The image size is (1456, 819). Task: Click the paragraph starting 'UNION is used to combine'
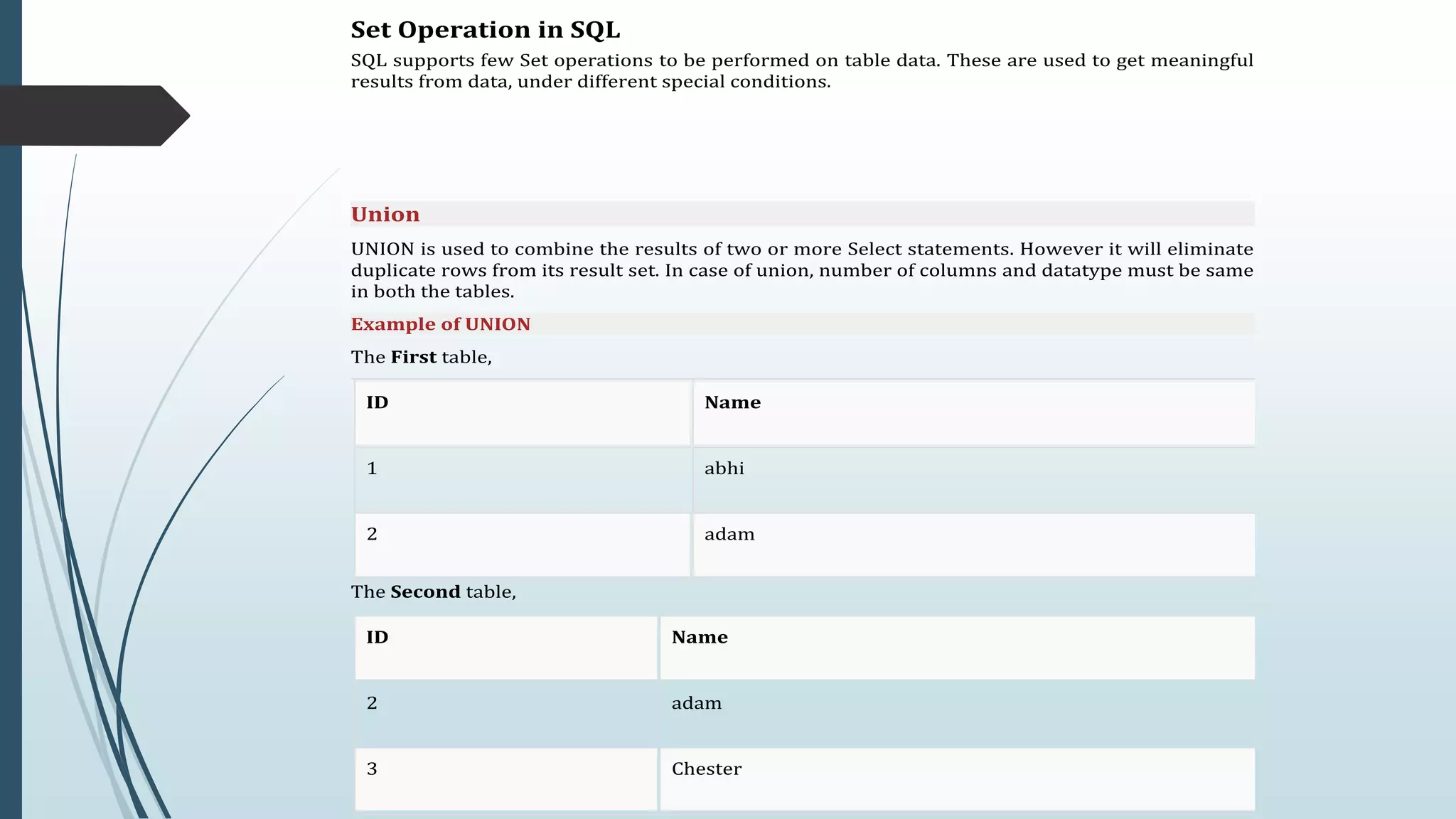802,270
